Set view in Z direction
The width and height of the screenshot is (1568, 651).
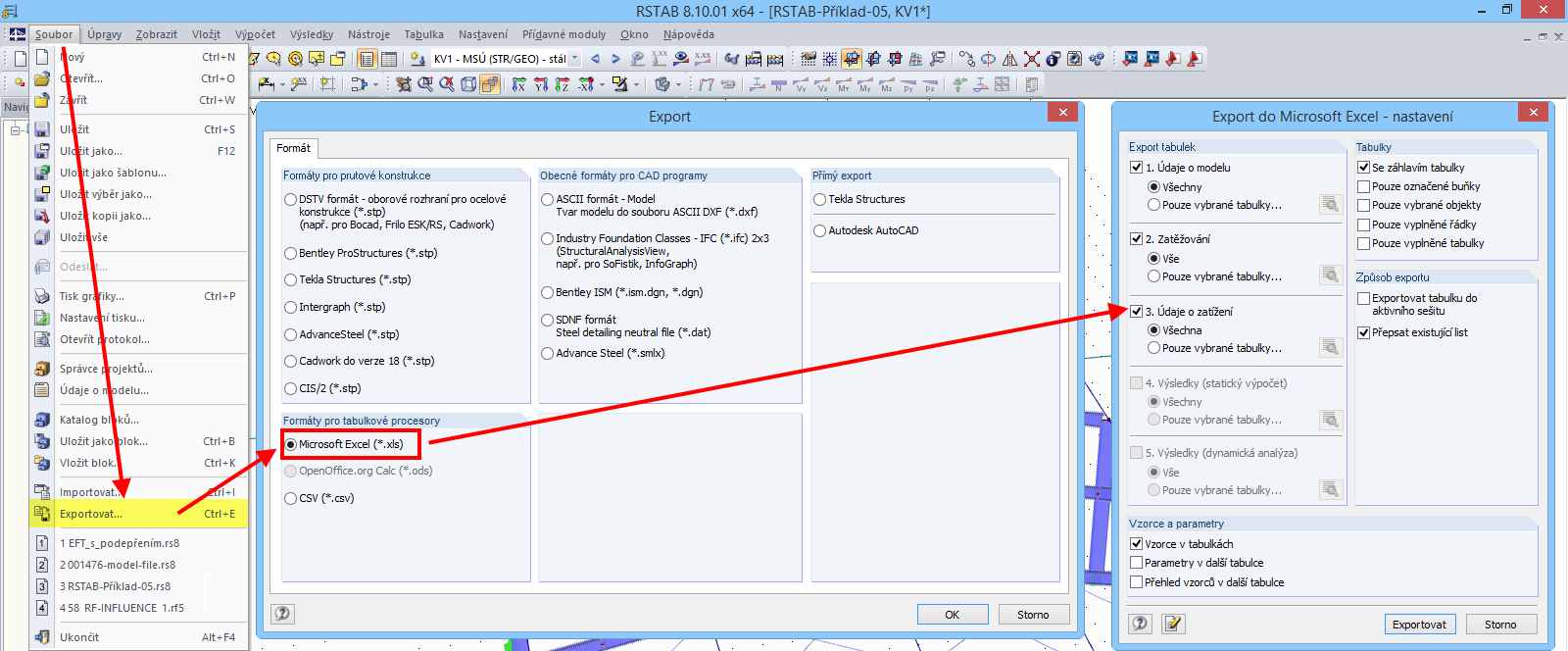[x=562, y=84]
